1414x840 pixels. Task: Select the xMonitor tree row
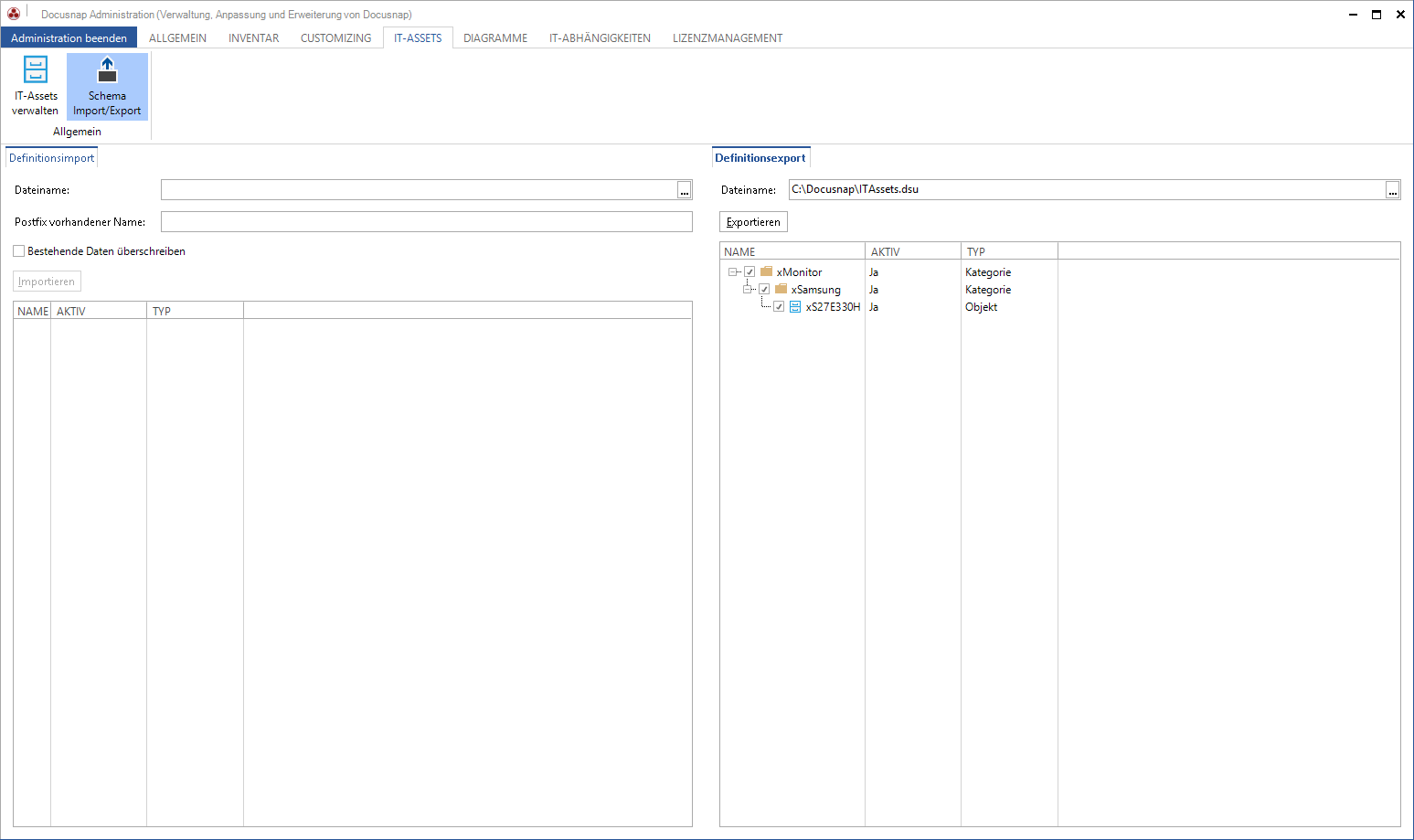(1059, 271)
